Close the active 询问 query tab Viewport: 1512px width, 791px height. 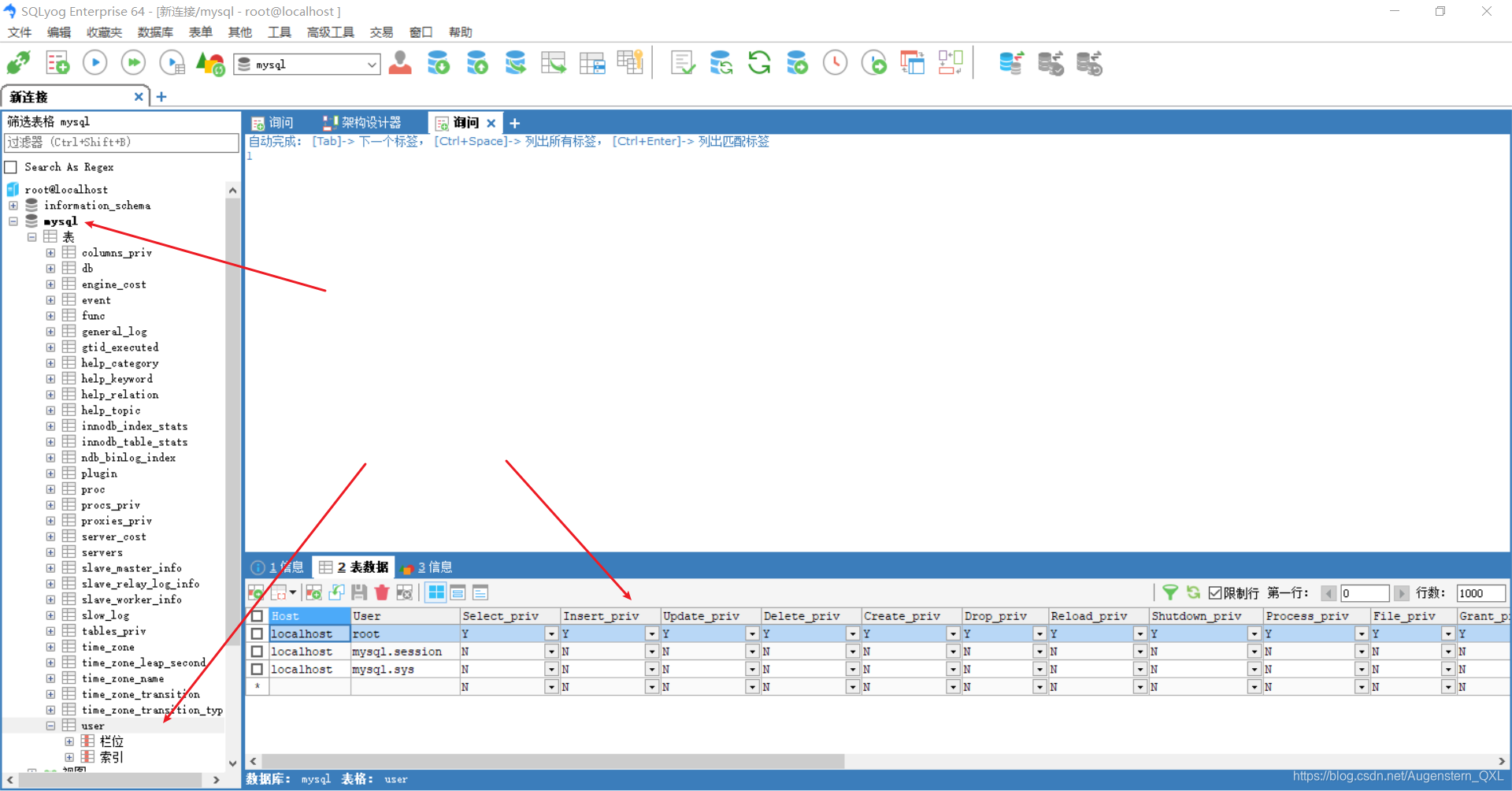coord(491,123)
